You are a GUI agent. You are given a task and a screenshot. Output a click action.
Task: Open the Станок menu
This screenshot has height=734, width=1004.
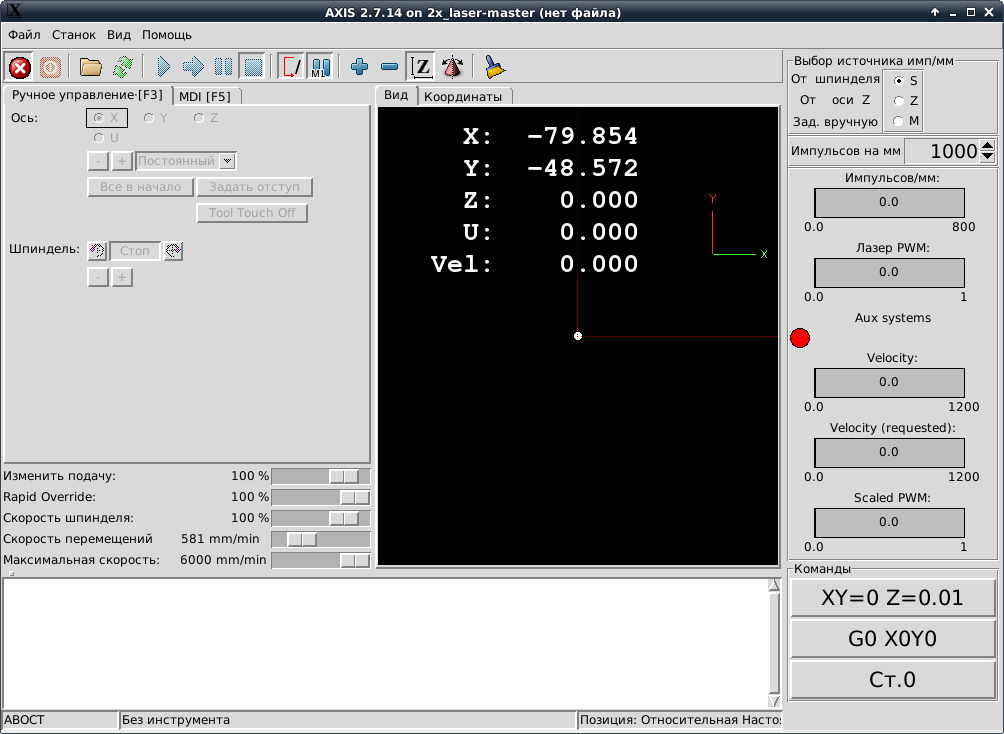(x=75, y=35)
